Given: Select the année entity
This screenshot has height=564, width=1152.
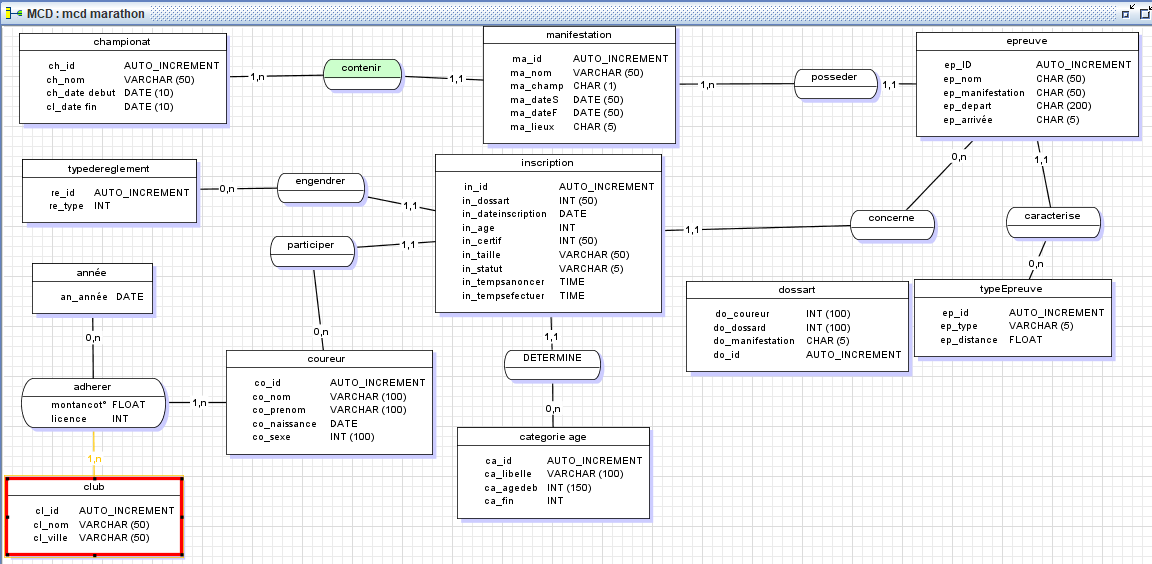Looking at the screenshot, I should point(92,273).
